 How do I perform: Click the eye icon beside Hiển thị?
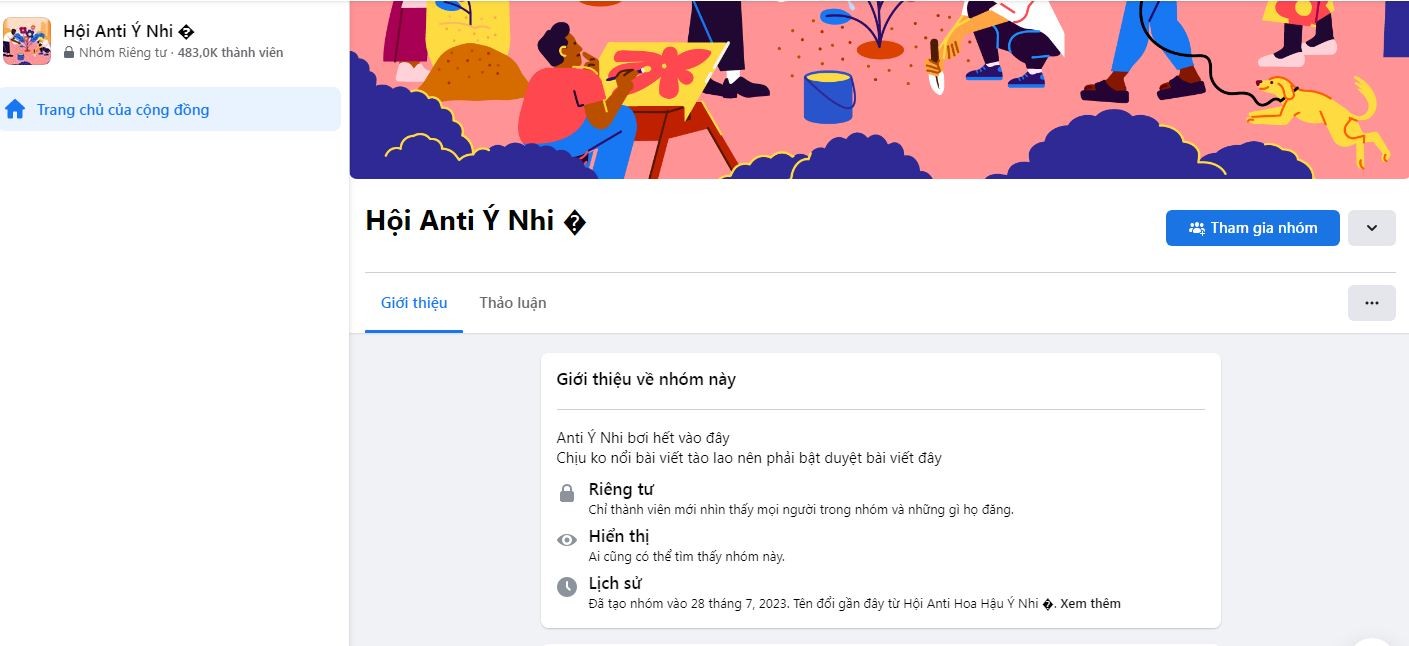[567, 540]
